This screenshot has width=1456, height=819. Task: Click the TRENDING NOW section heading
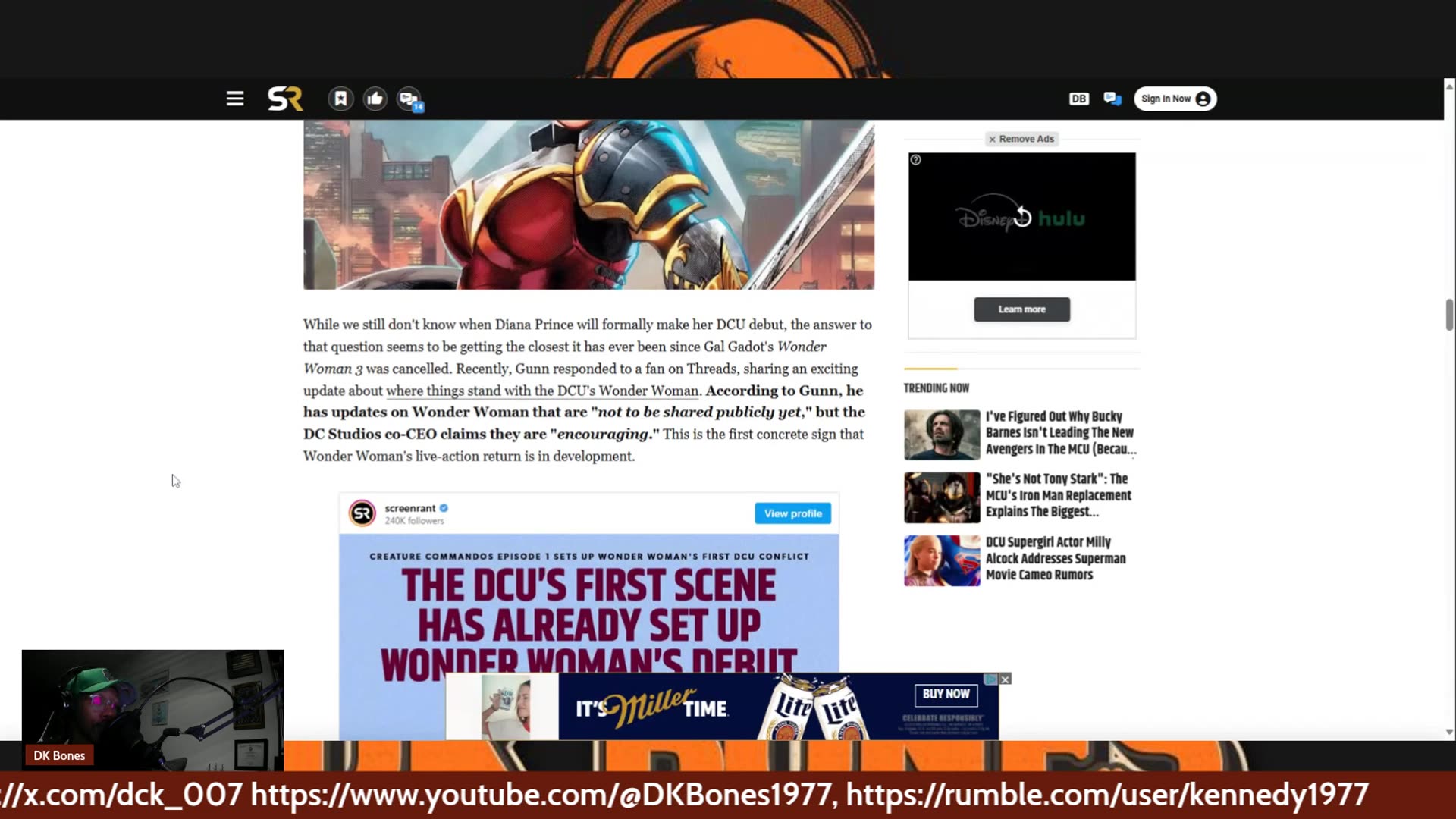937,388
